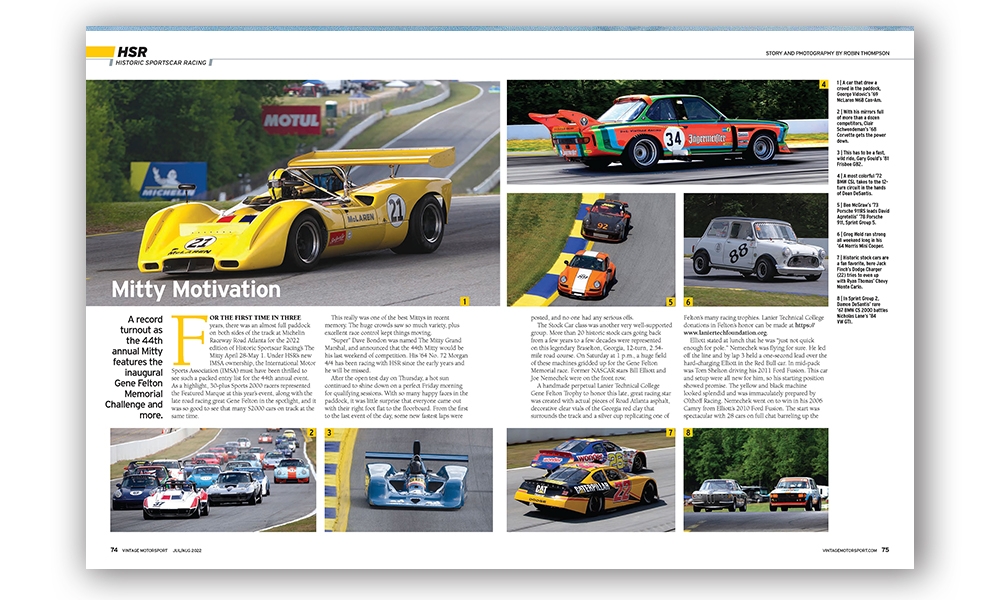Click paragraph starting 'A handmade perpetual Lanier Technical'
Screen dimensions: 1000x600
[x=600, y=400]
